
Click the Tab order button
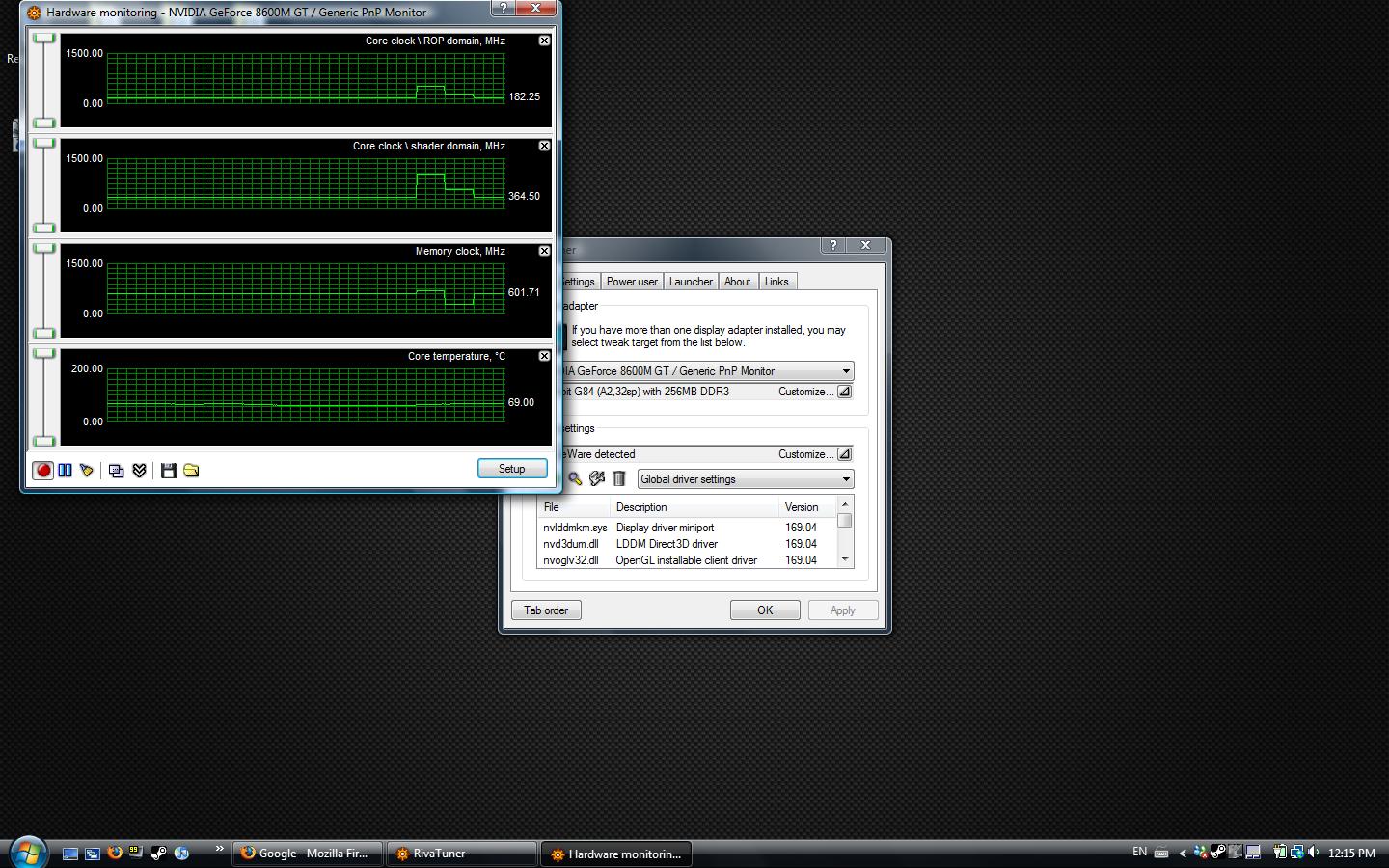click(x=546, y=610)
